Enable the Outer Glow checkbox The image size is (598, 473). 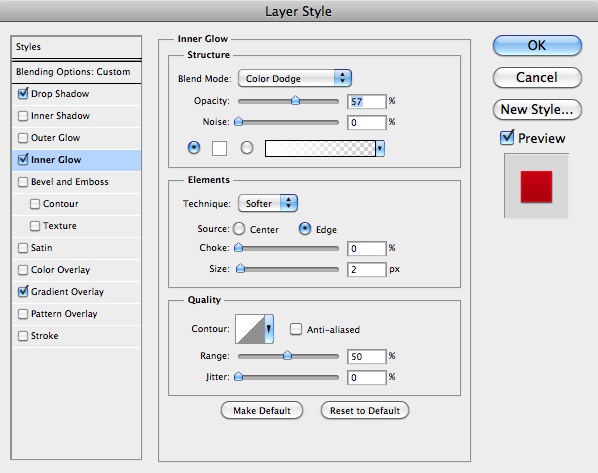pos(23,138)
